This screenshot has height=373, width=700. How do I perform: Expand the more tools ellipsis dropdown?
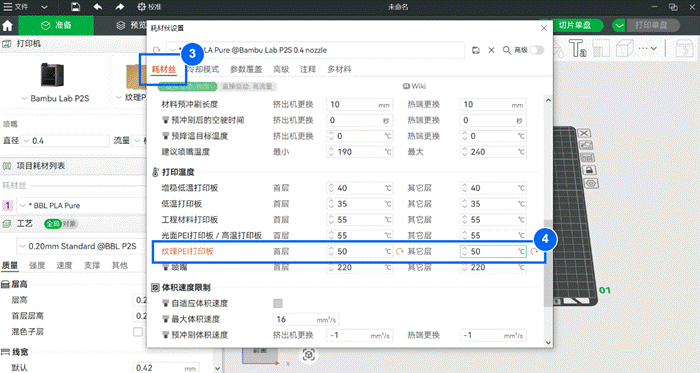coord(647,48)
